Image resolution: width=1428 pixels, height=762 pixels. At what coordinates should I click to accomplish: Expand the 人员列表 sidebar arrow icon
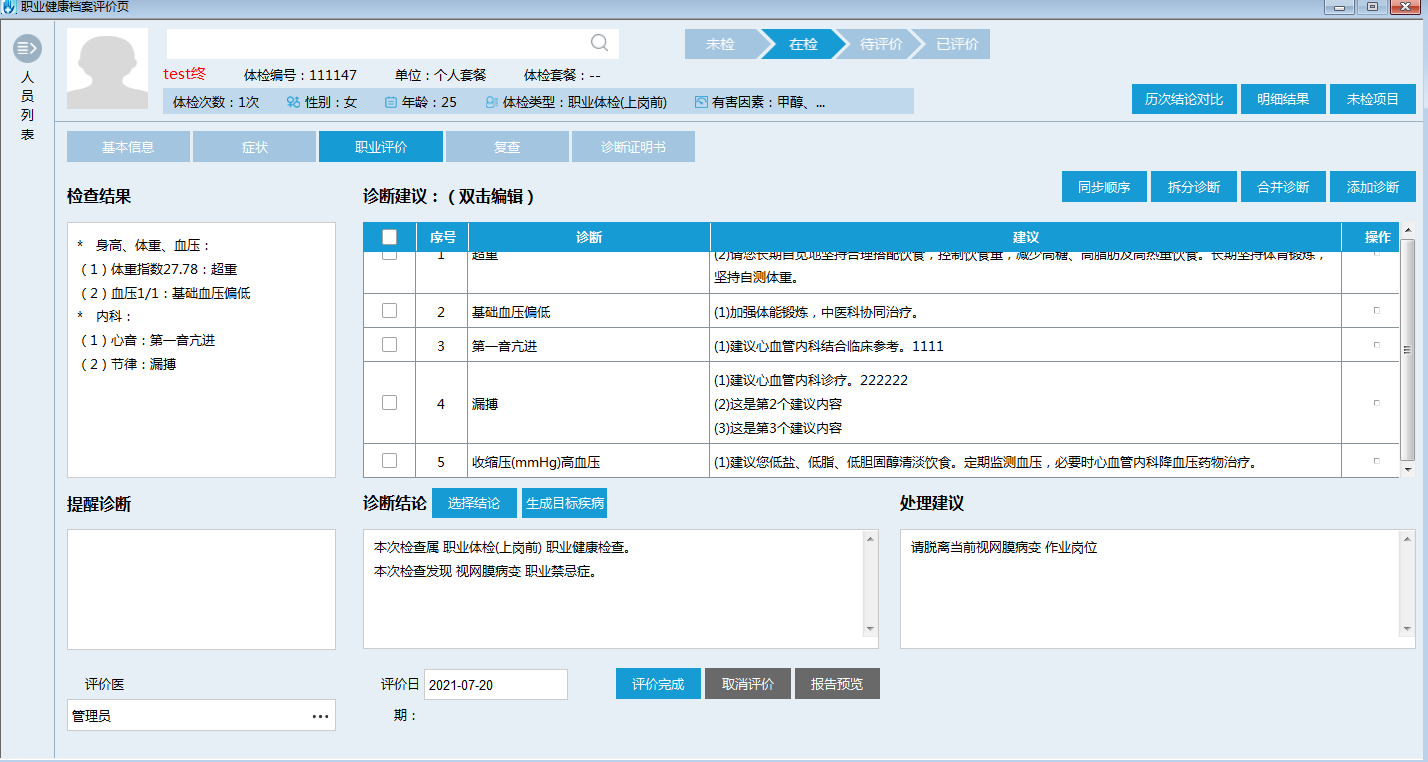27,47
